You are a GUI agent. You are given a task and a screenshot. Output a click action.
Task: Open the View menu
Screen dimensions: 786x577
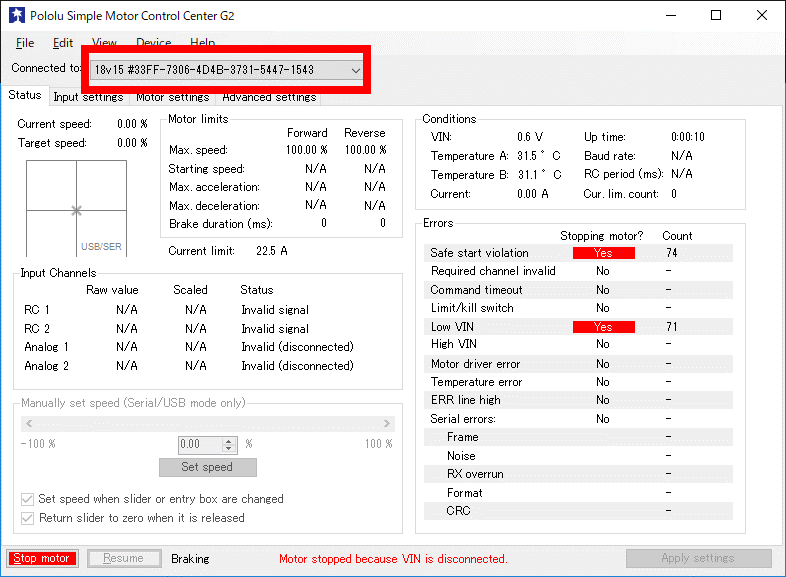click(x=104, y=41)
